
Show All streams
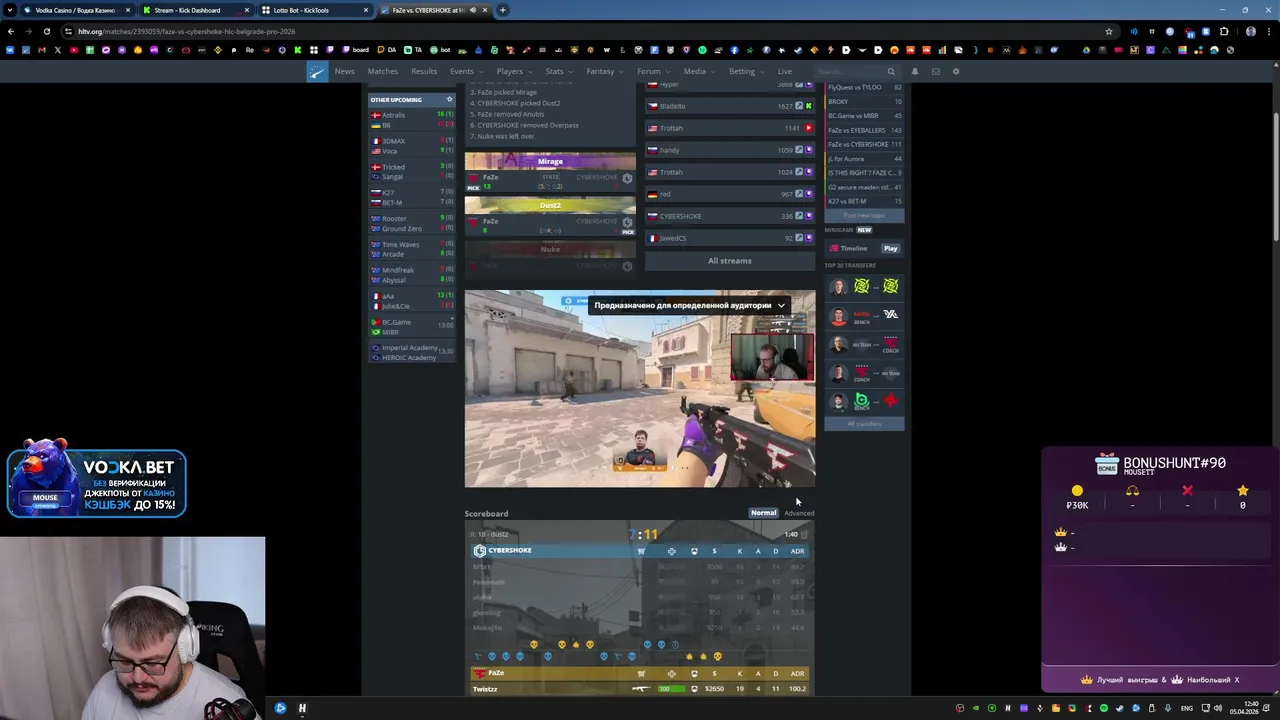click(729, 261)
